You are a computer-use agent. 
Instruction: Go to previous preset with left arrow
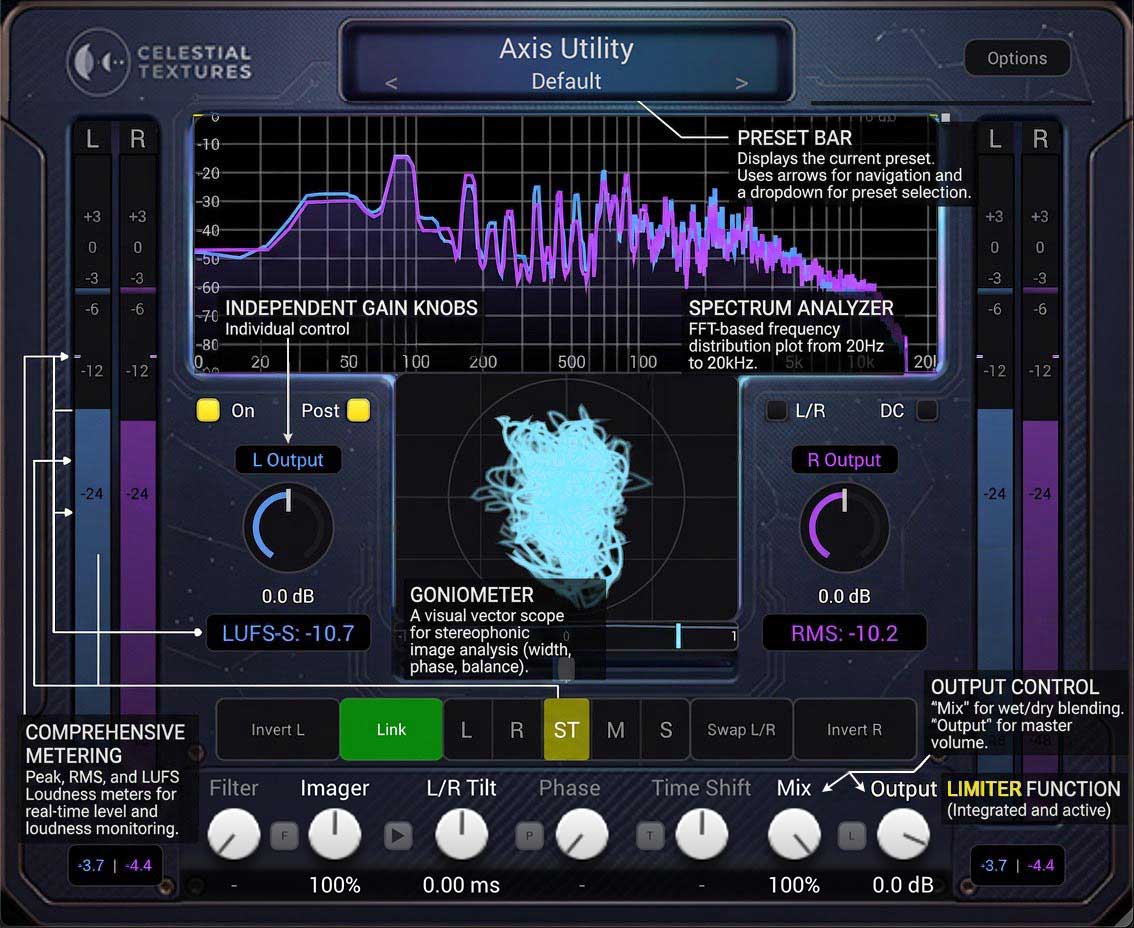391,83
